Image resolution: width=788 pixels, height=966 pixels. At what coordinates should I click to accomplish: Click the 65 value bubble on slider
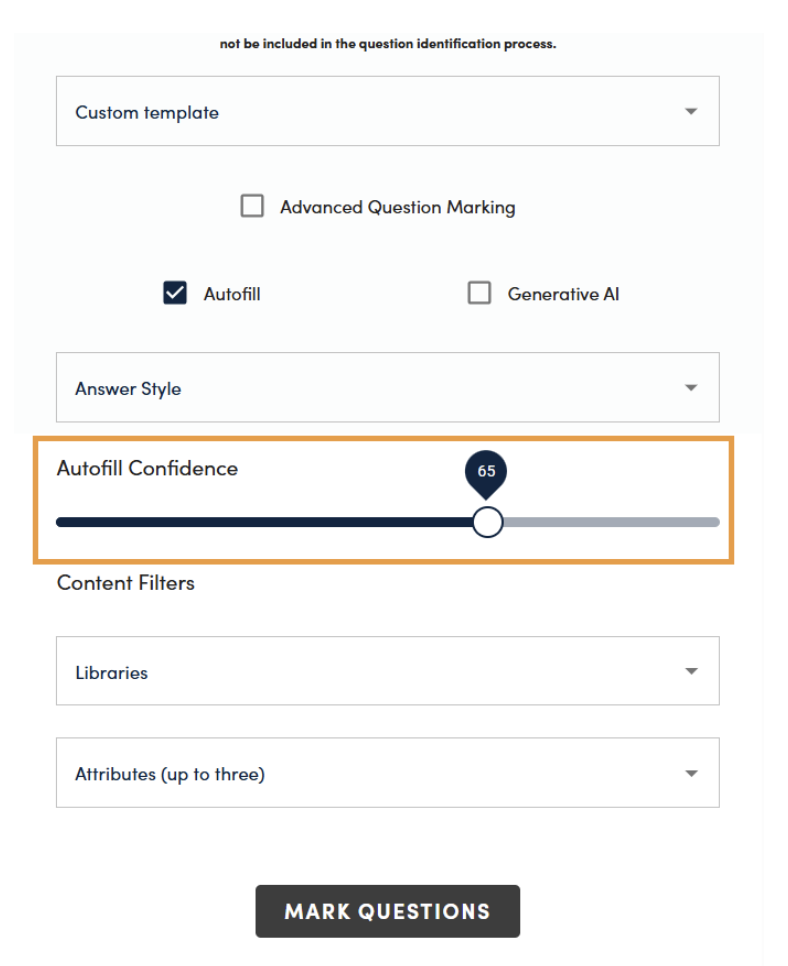pyautogui.click(x=486, y=473)
